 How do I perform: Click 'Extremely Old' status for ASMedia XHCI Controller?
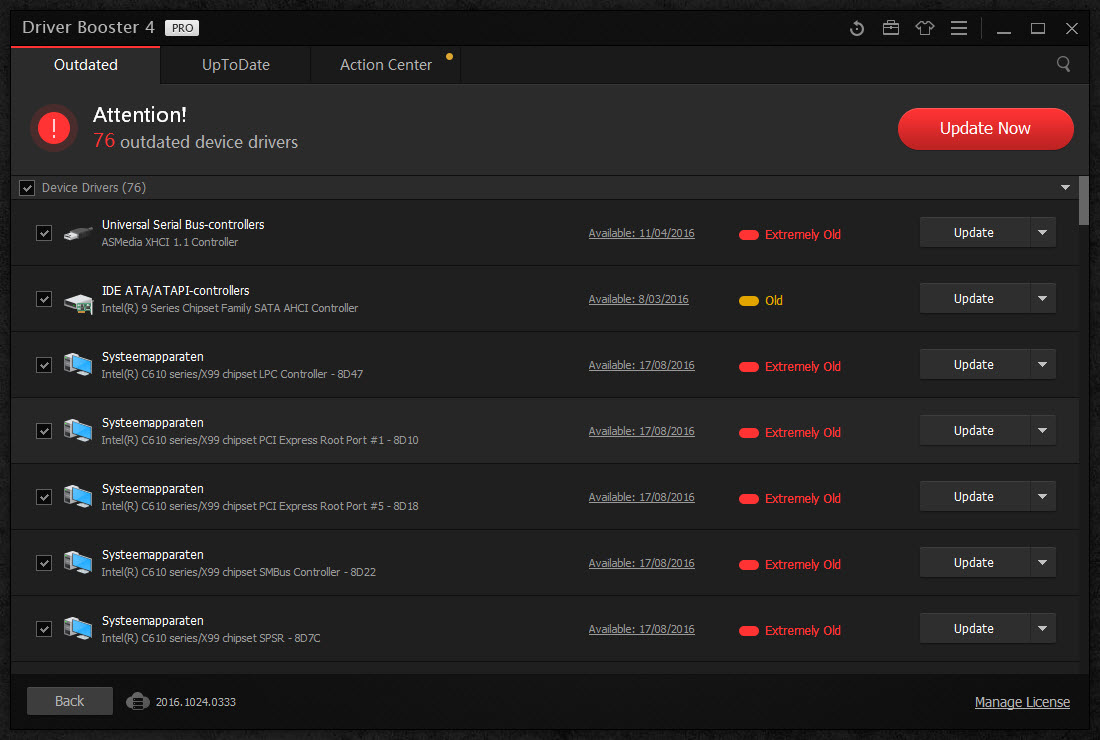(x=790, y=234)
